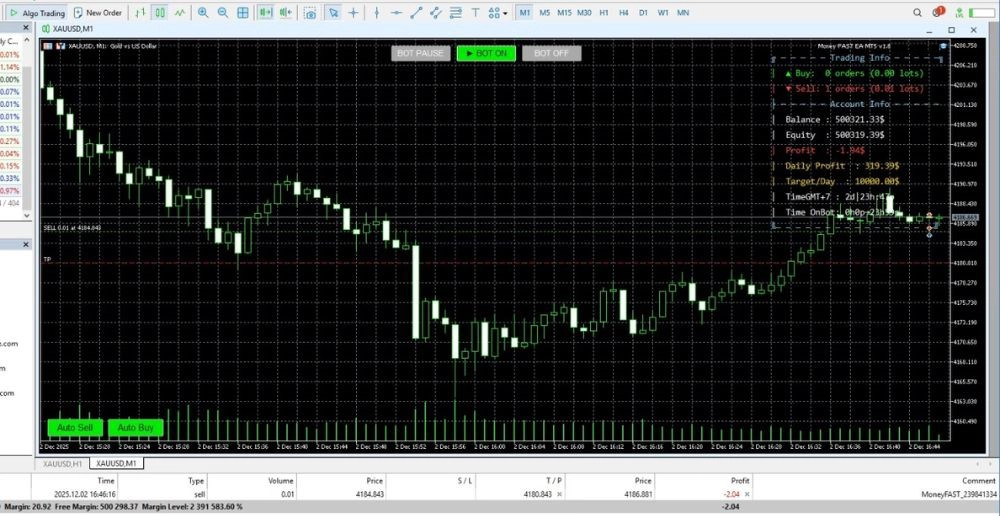Click the BOT OFF button

point(551,53)
